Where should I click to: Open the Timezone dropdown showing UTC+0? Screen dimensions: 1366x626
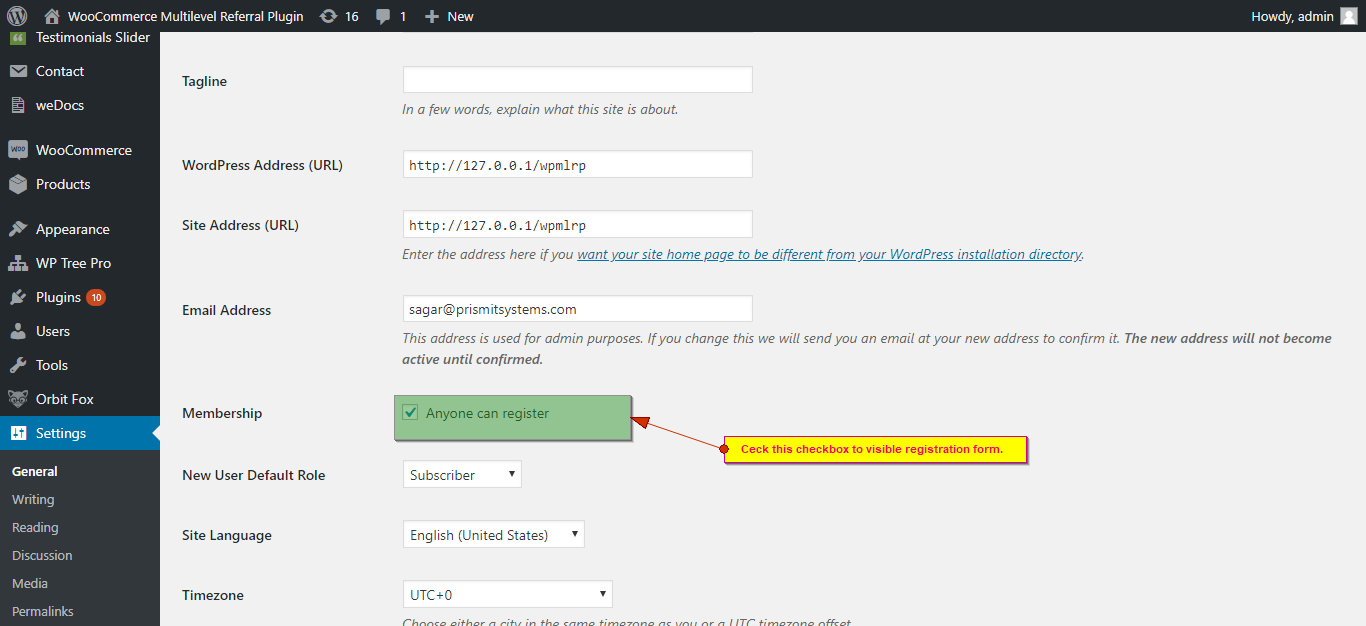507,593
